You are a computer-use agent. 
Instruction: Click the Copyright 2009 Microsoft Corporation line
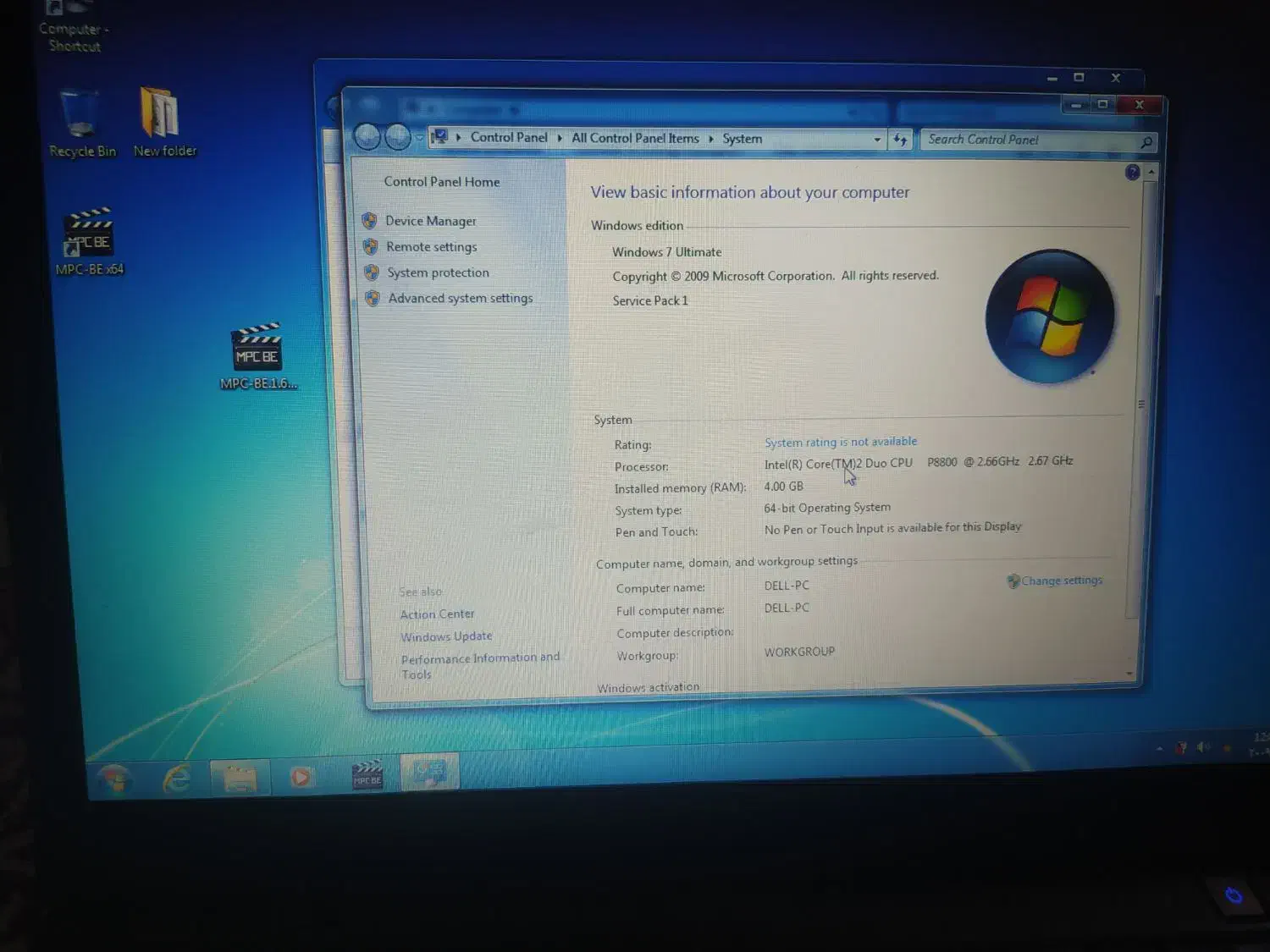click(x=776, y=276)
